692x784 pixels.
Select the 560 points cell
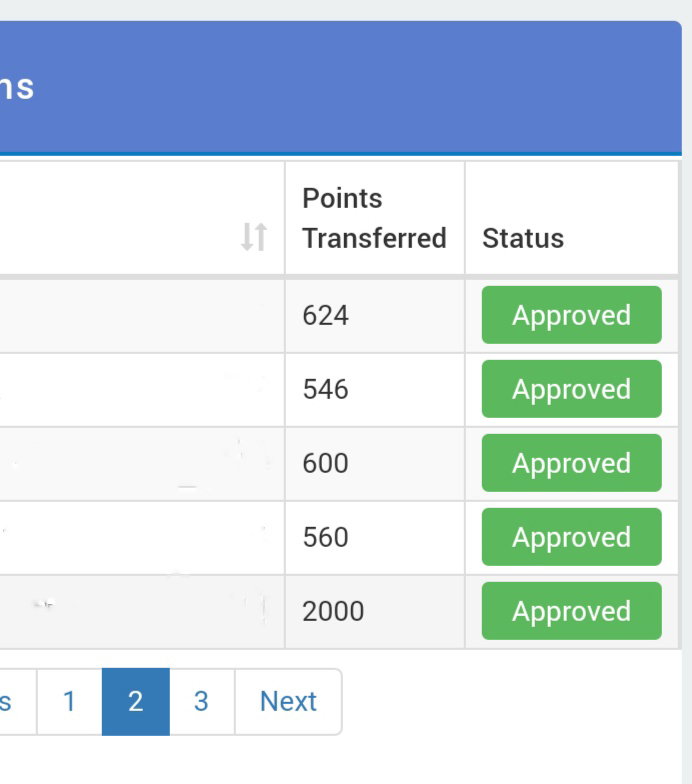[374, 538]
